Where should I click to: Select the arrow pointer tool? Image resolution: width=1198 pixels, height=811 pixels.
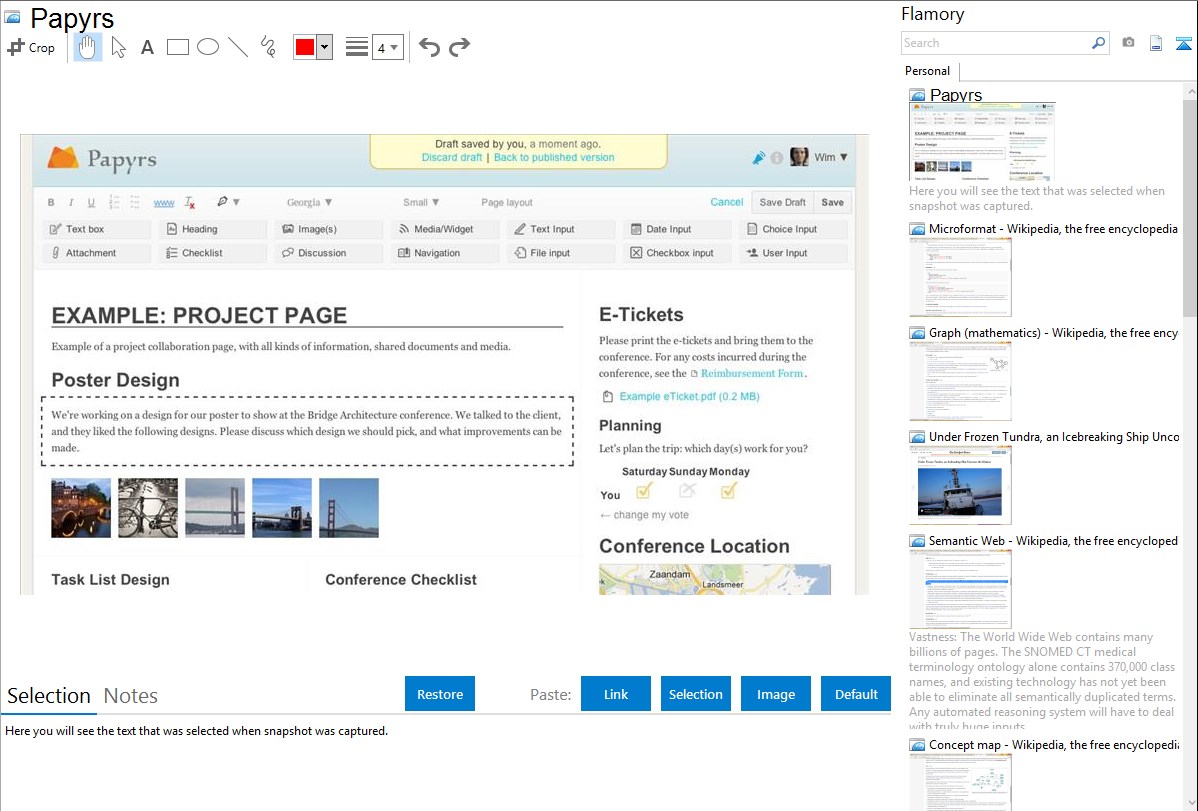(118, 47)
